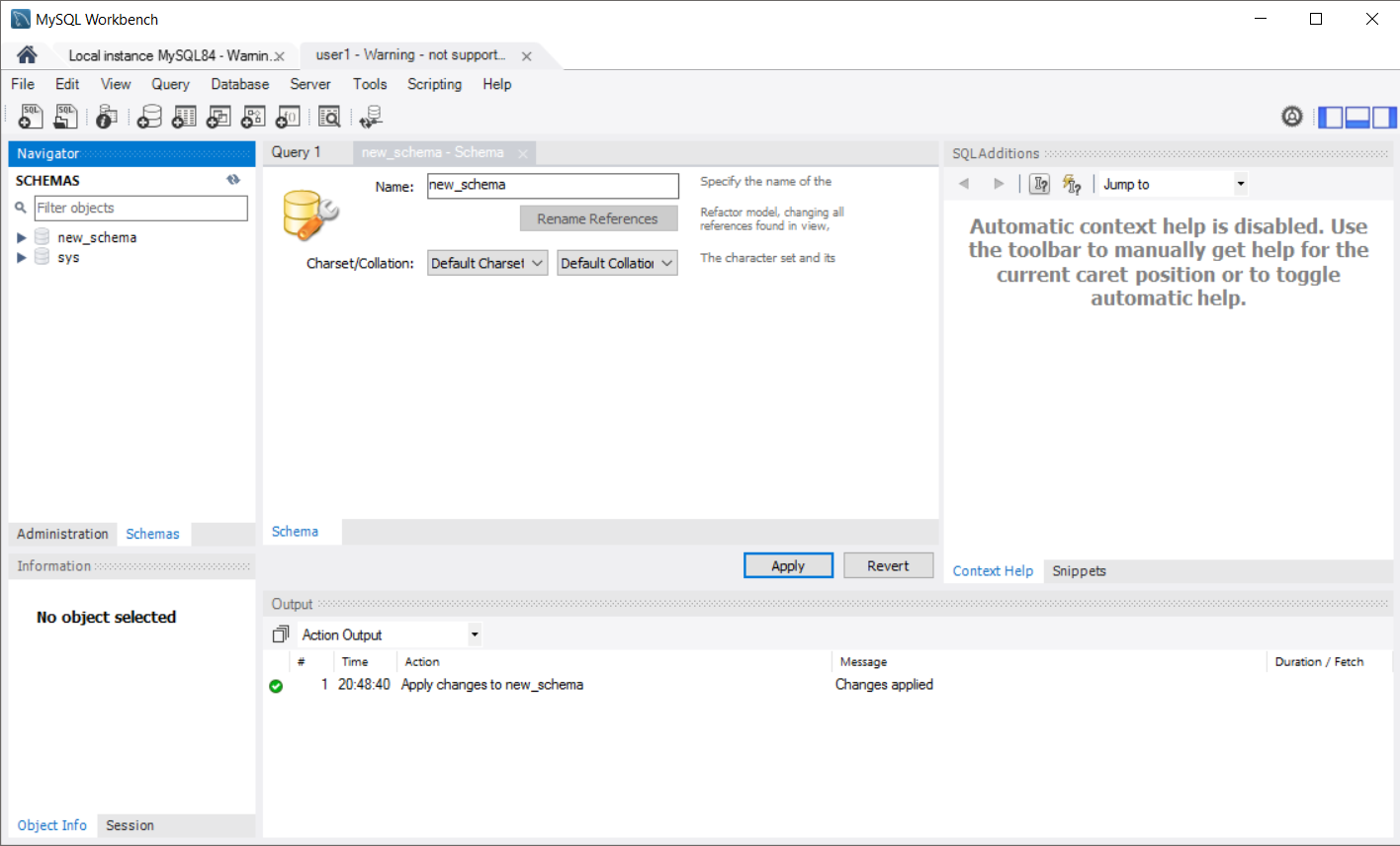1400x846 pixels.
Task: Click the Filter objects search field
Action: pyautogui.click(x=140, y=208)
